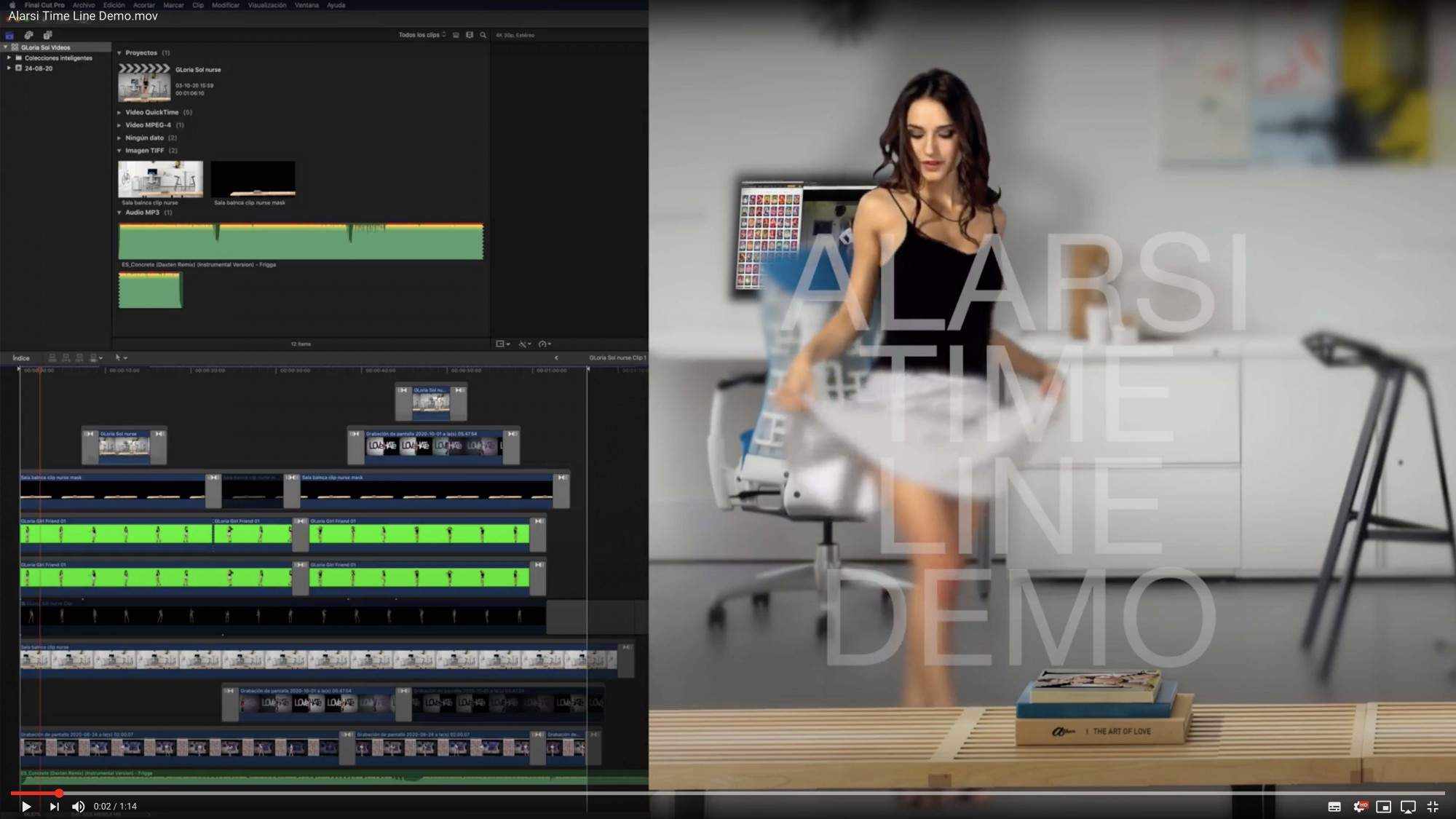The width and height of the screenshot is (1456, 819).
Task: Select the 24-08-20 event row
Action: (55, 68)
